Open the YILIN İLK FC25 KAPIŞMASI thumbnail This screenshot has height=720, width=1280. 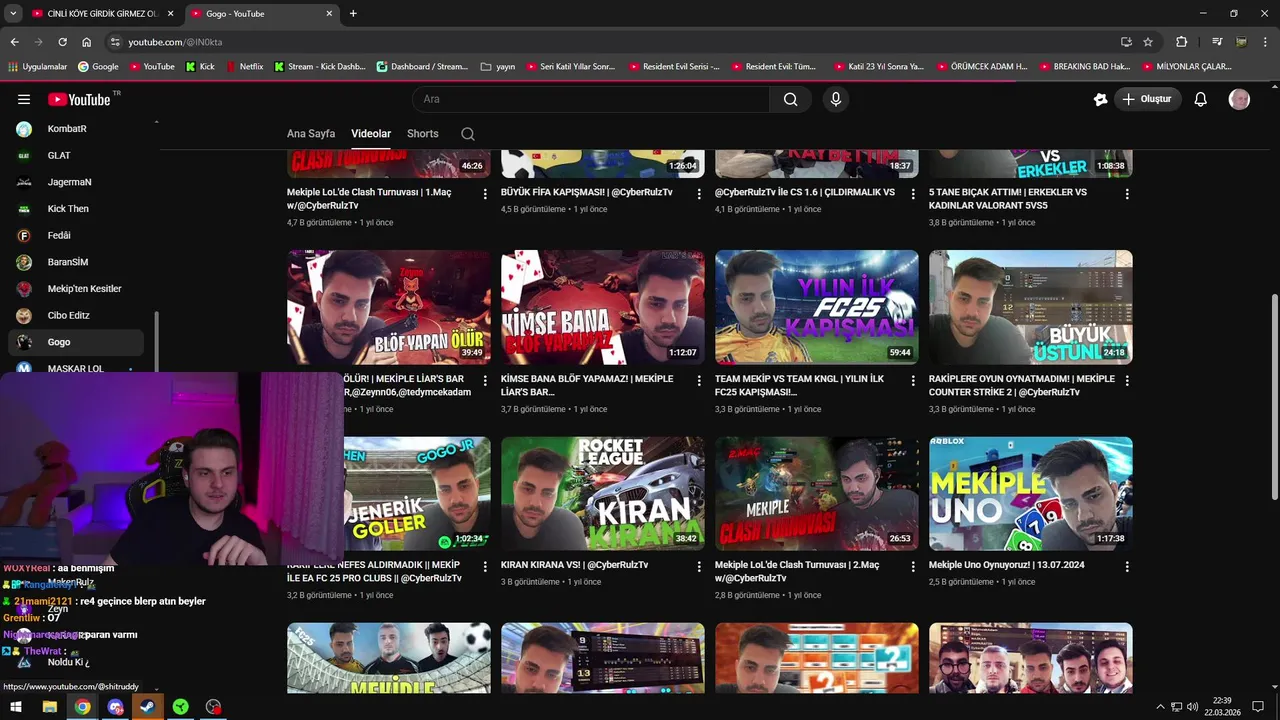coord(817,307)
